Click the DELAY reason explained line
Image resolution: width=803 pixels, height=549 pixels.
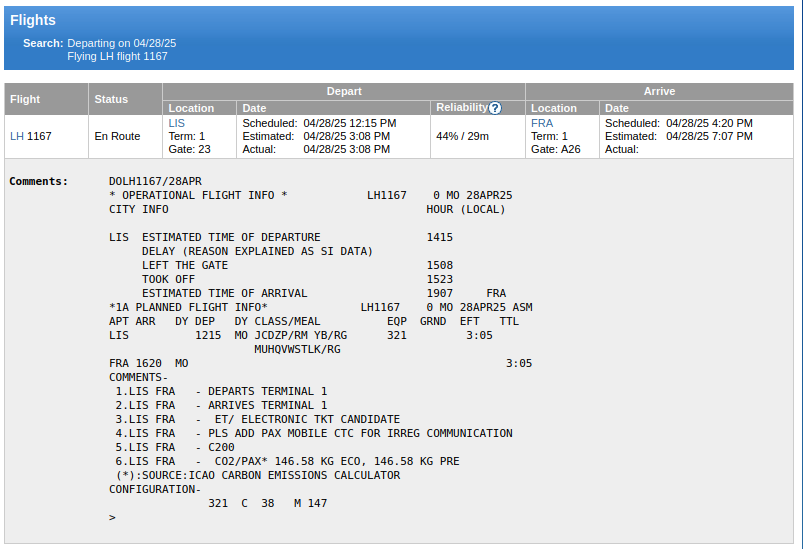pyautogui.click(x=257, y=251)
